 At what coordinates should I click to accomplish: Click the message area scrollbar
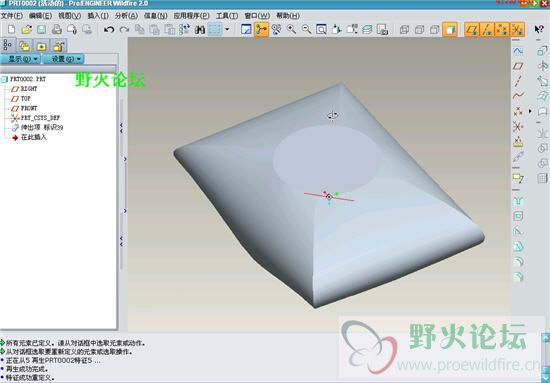pos(546,357)
